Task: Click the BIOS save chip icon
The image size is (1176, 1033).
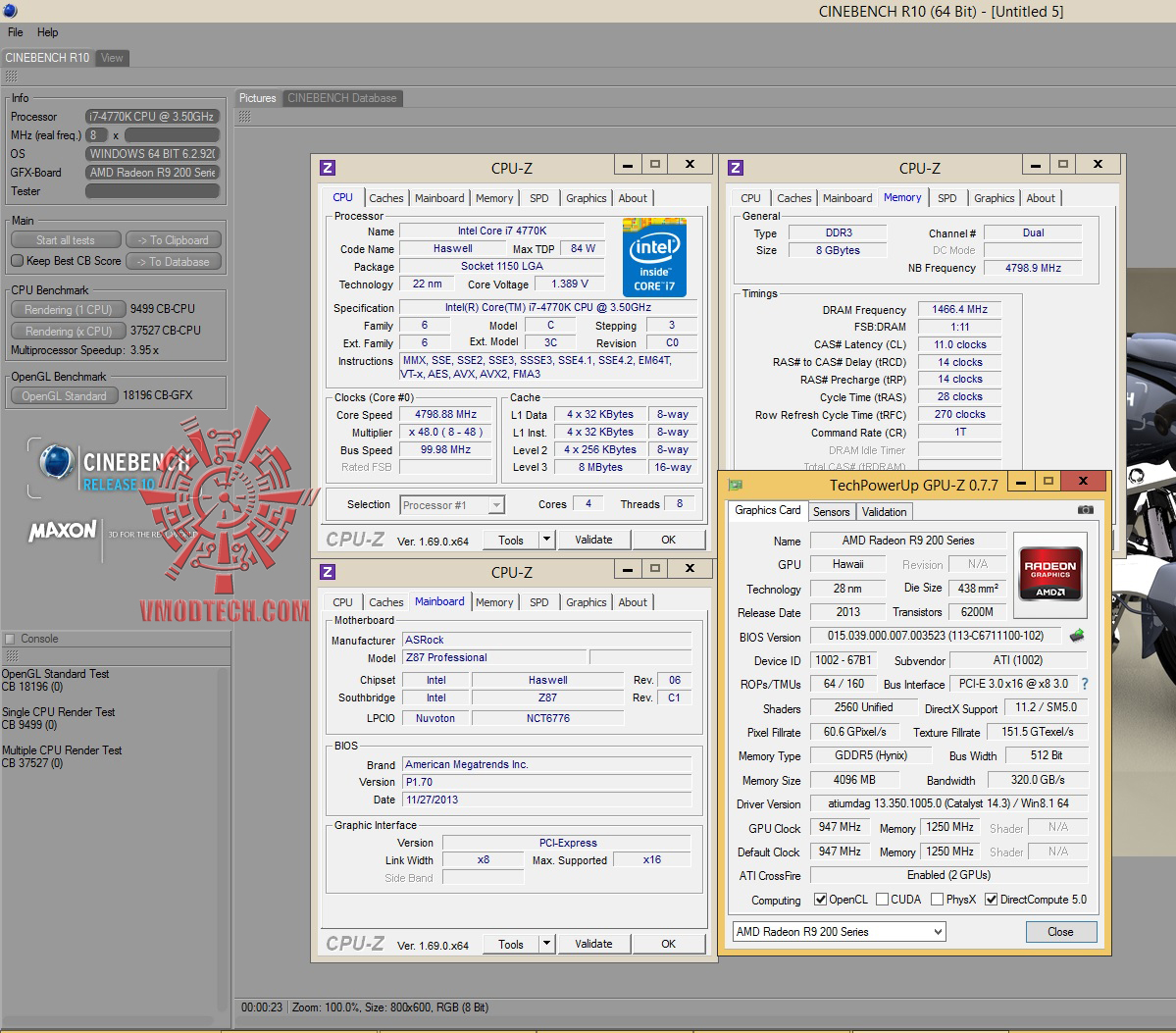Action: [x=1077, y=636]
